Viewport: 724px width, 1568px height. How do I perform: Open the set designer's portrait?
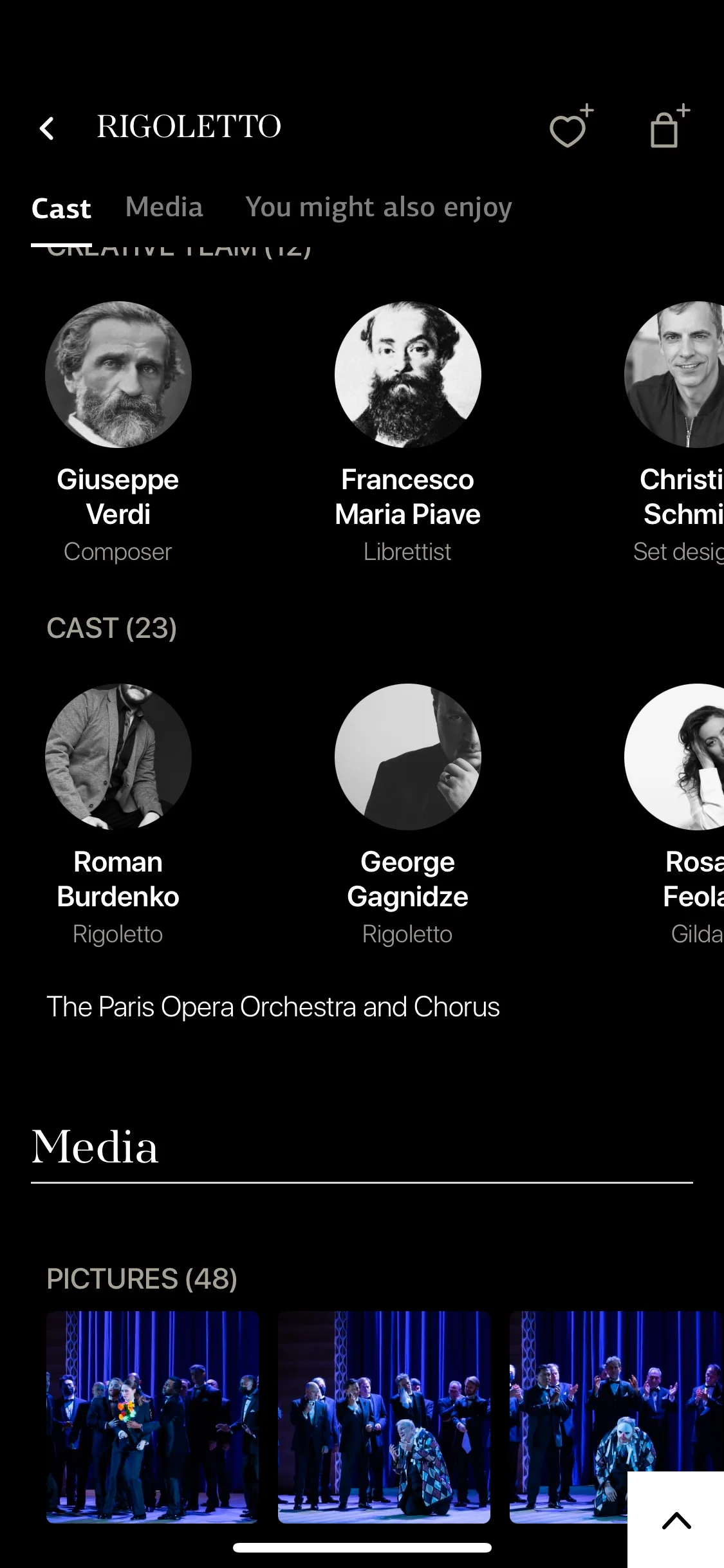(674, 375)
